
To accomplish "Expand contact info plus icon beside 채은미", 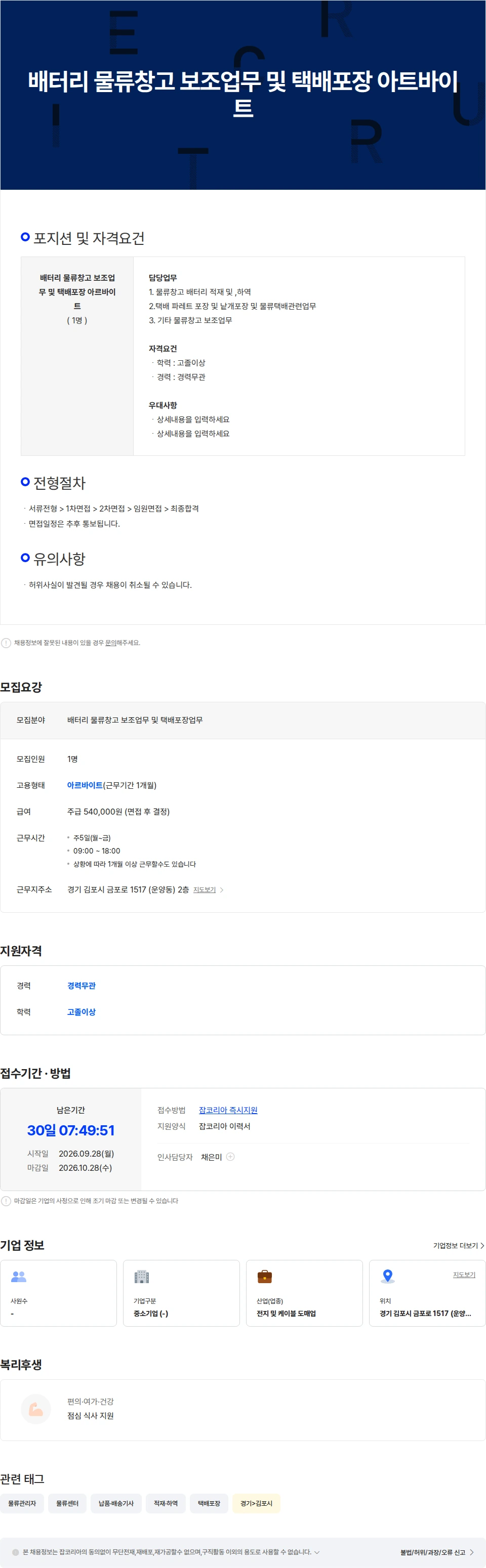I will pyautogui.click(x=230, y=1157).
